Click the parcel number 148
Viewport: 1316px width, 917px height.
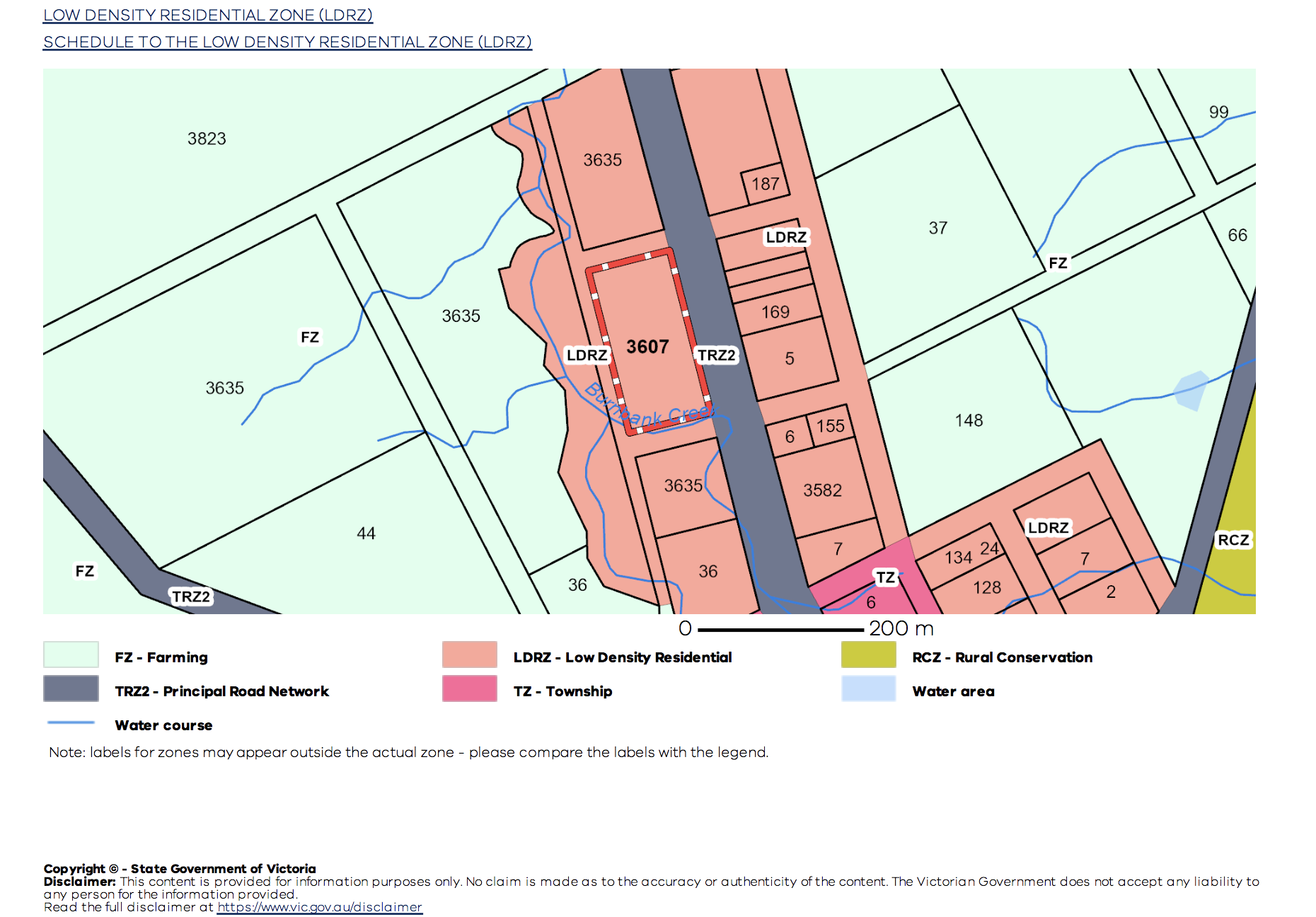(x=969, y=420)
